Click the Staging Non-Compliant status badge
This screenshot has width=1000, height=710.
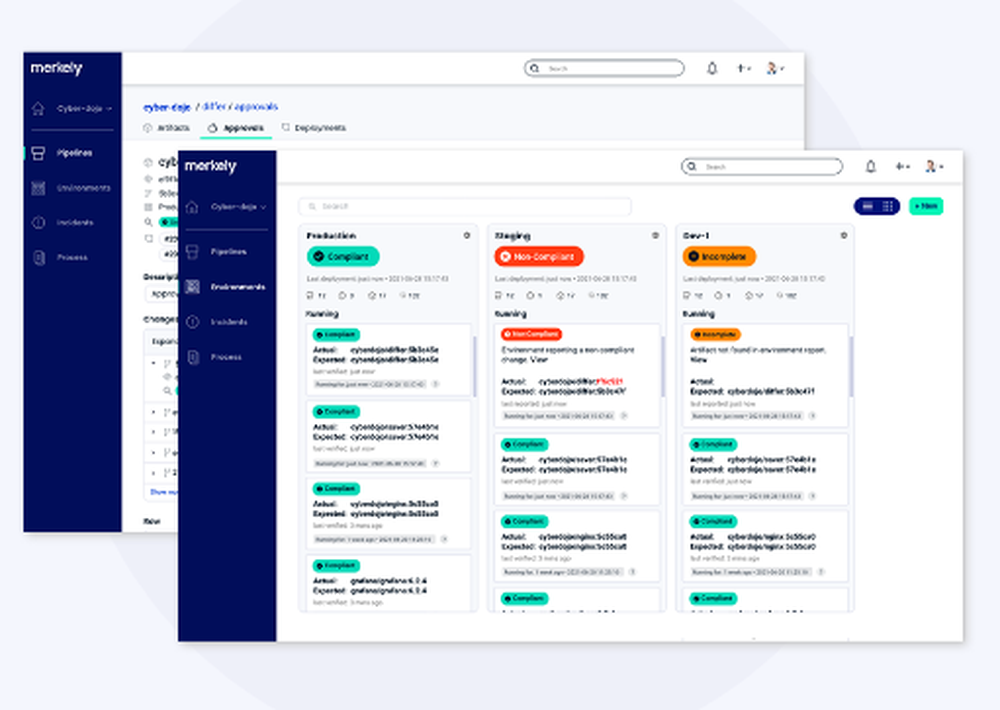(x=539, y=256)
